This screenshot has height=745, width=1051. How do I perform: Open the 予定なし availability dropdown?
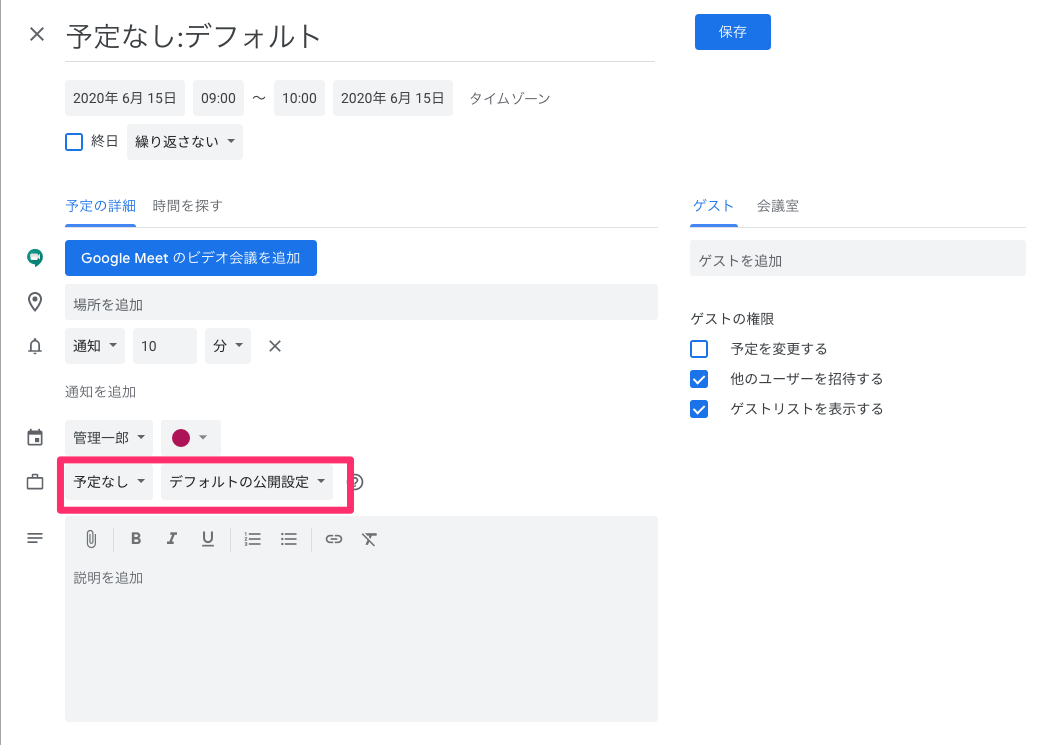coord(109,482)
